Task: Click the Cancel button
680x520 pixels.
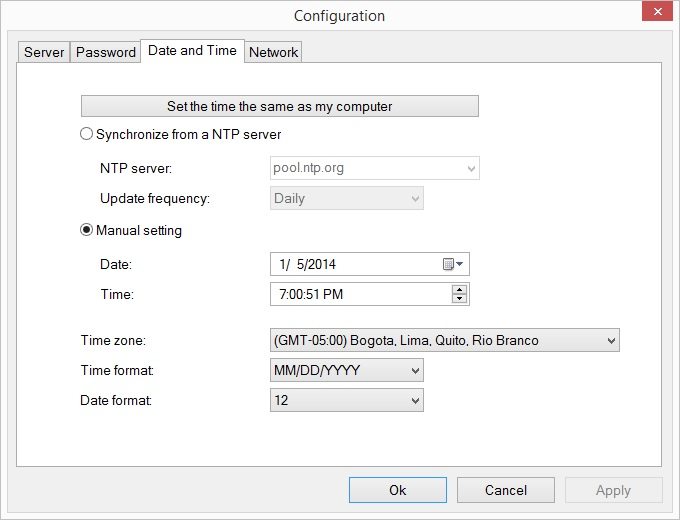Action: pyautogui.click(x=506, y=490)
